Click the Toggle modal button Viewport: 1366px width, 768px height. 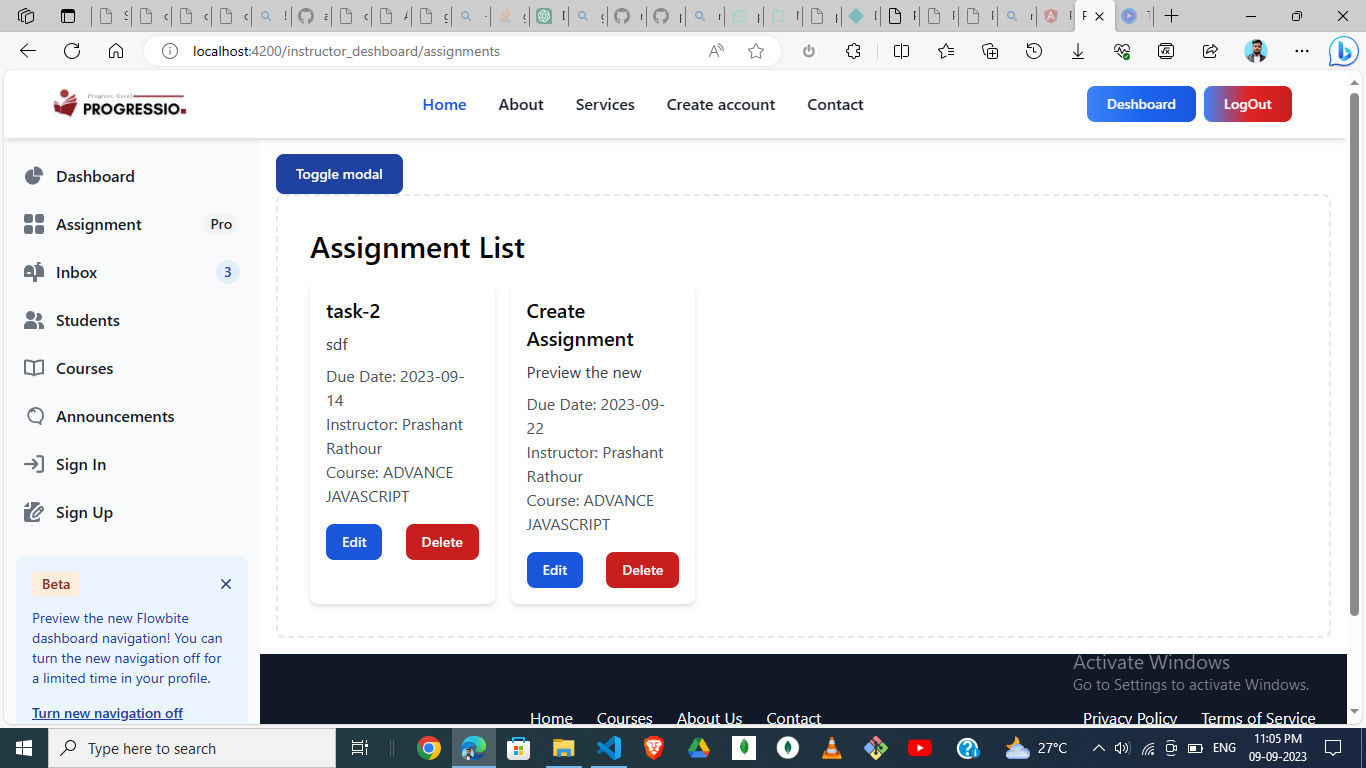(x=339, y=174)
